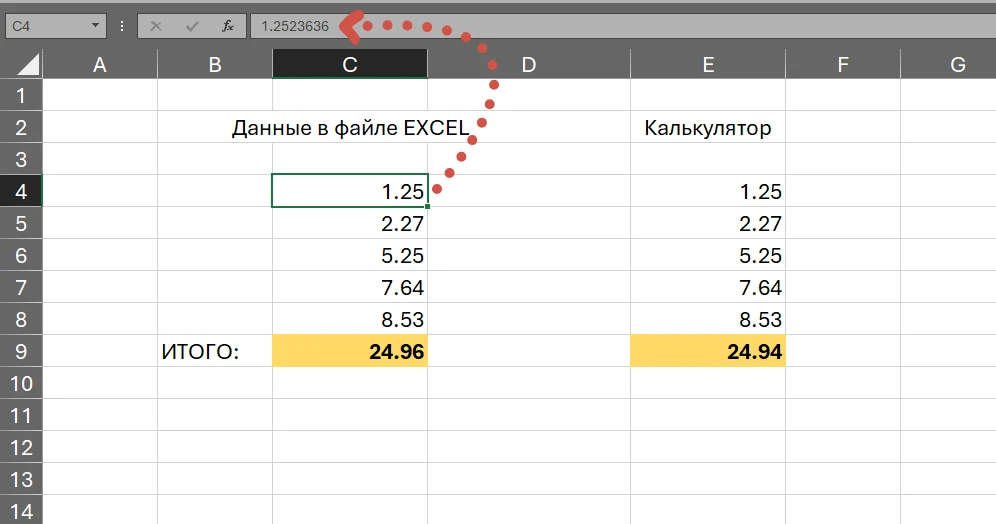Click the 'Данные в файле EXCEL' heading cell

click(350, 127)
